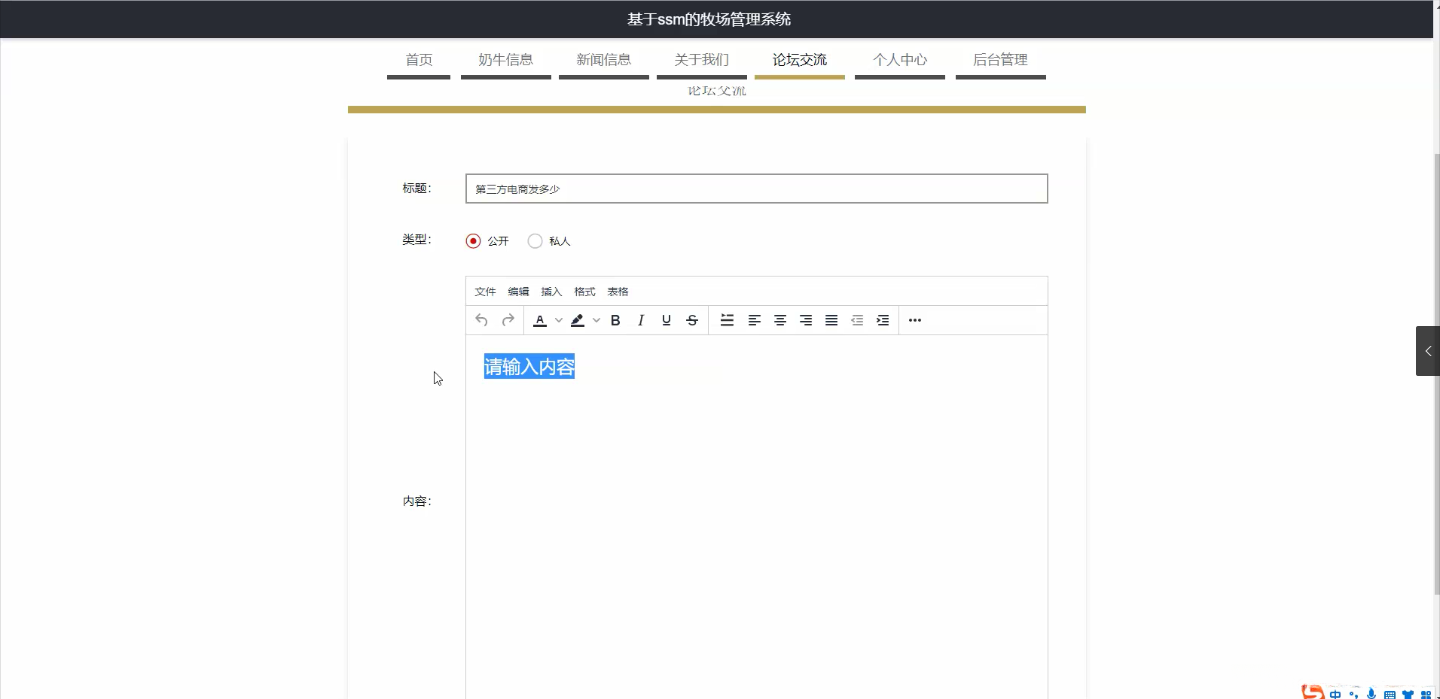Select the 公开 radio button
The height and width of the screenshot is (699, 1440).
473,241
